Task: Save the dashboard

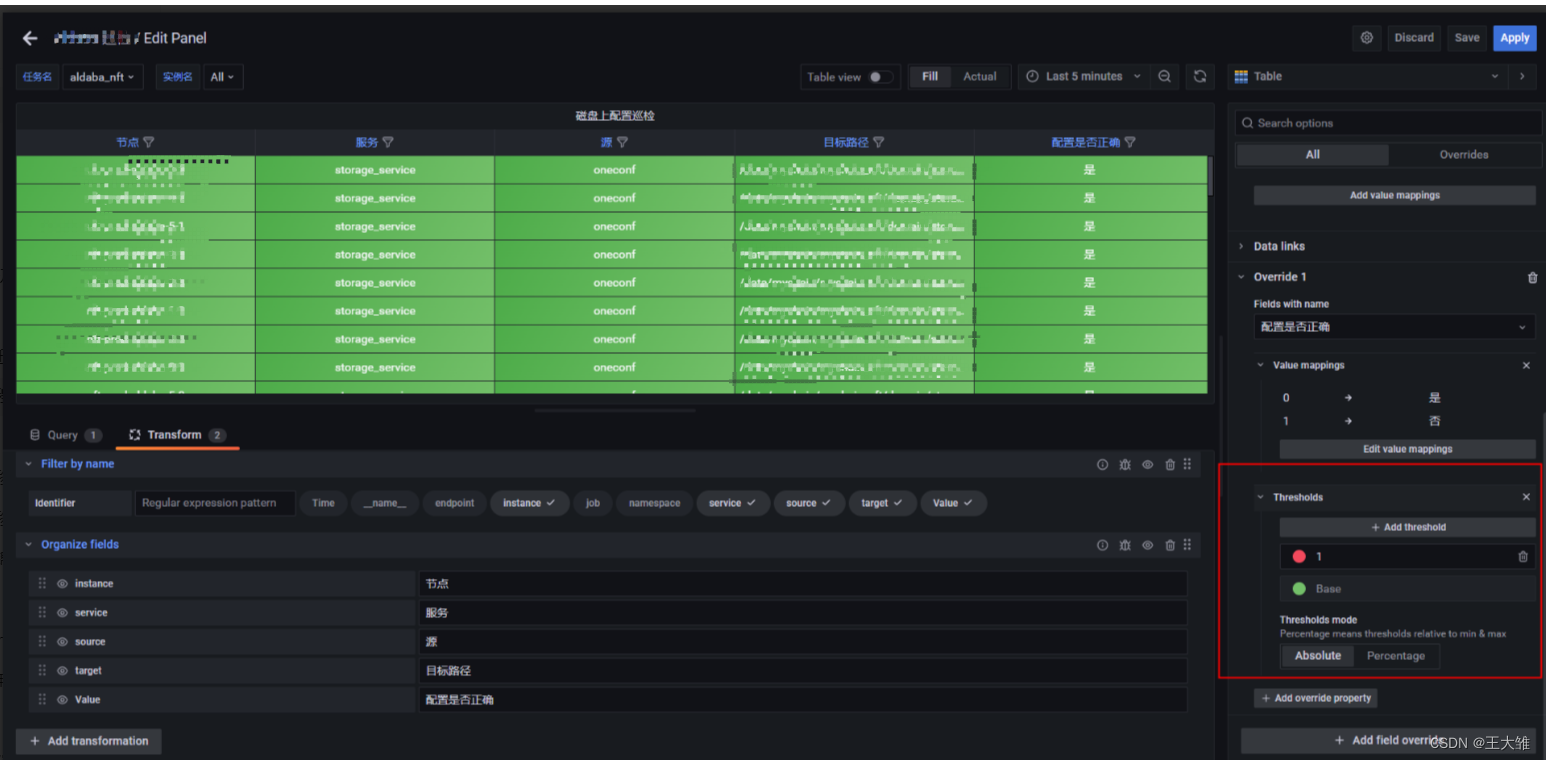Action: pyautogui.click(x=1467, y=38)
